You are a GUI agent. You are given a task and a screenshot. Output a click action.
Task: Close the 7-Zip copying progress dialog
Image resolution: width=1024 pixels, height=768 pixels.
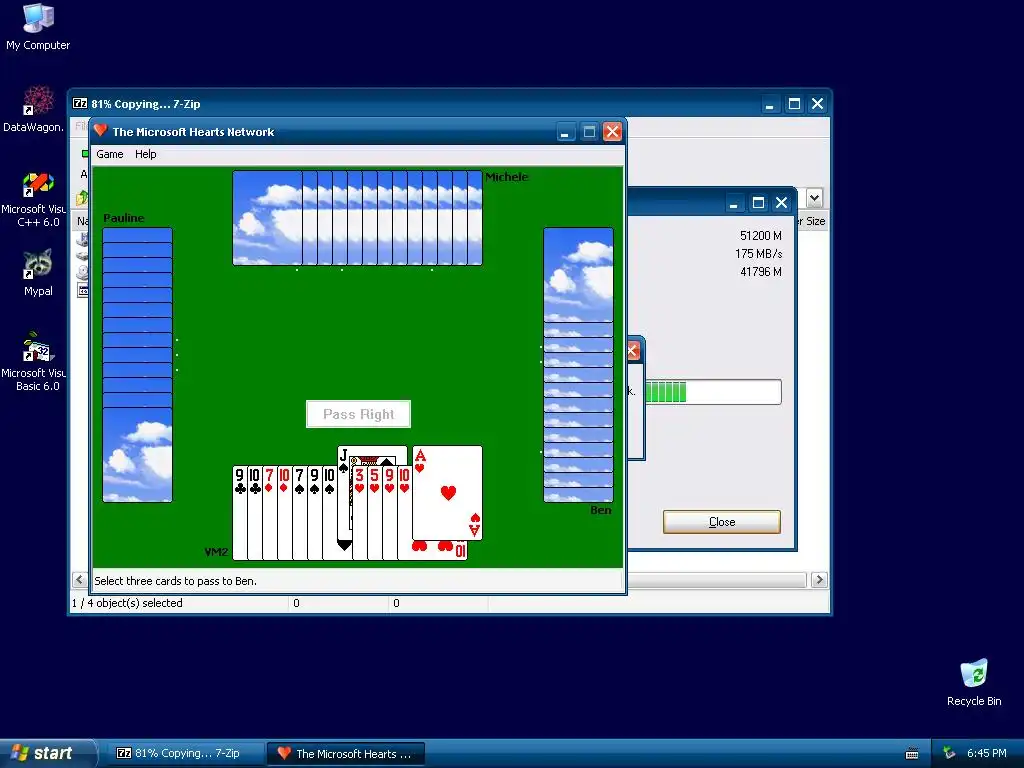click(782, 203)
